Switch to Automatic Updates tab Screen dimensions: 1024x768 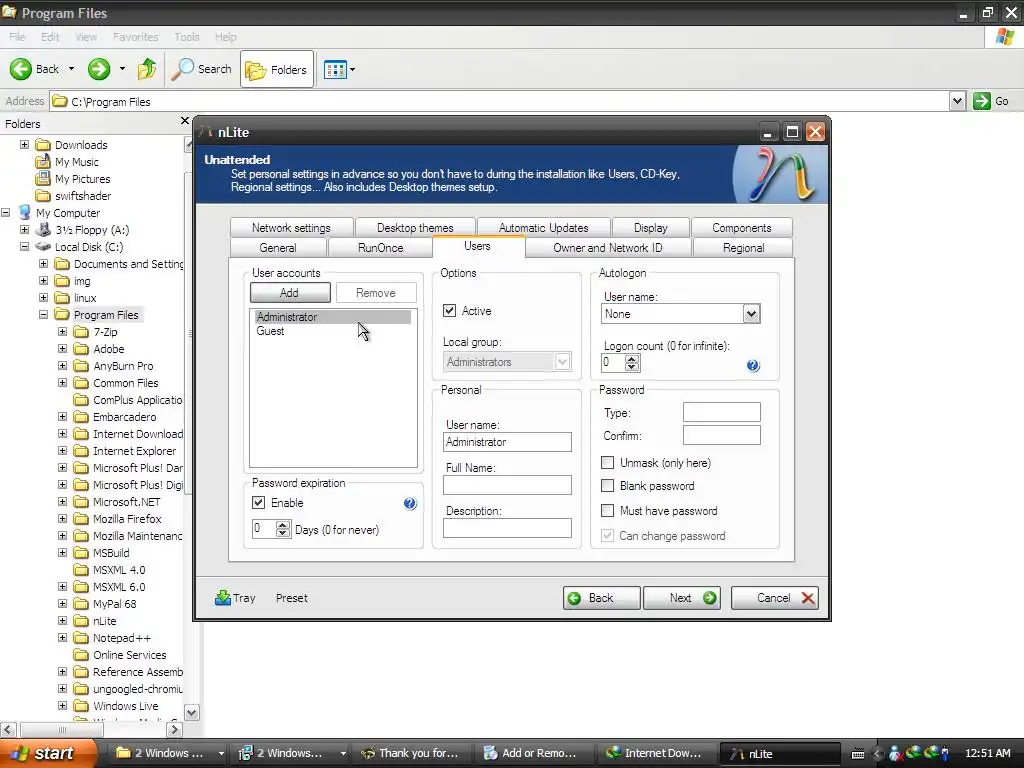click(543, 227)
